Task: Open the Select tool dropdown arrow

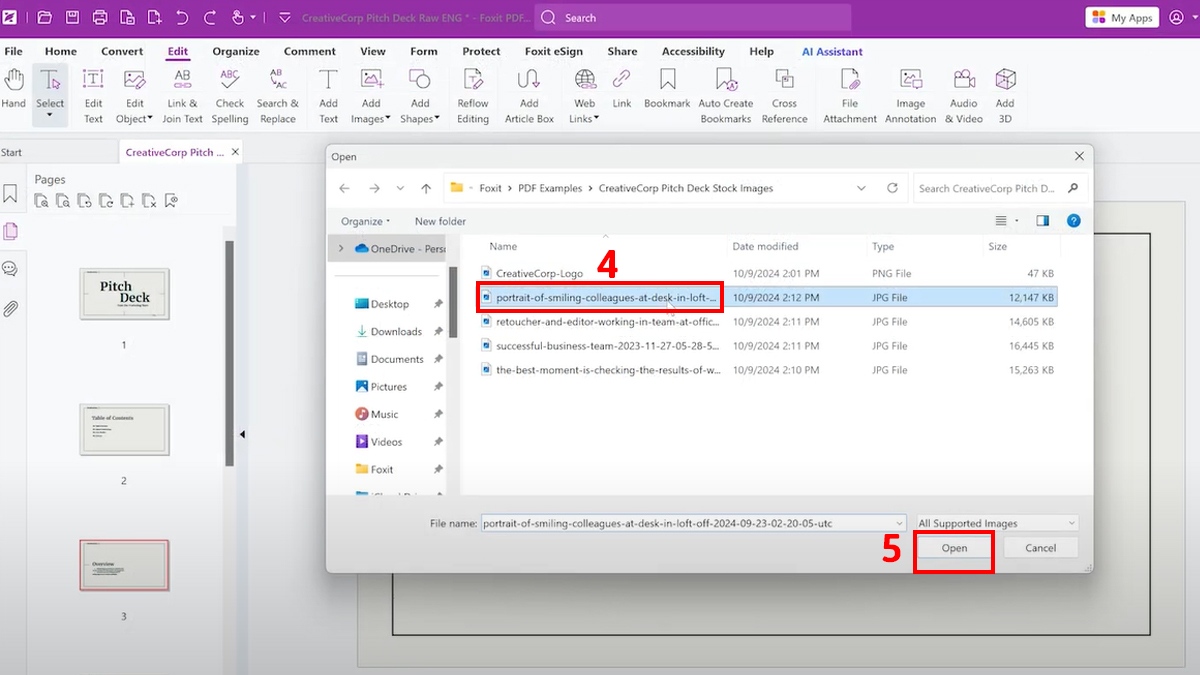Action: coord(50,117)
